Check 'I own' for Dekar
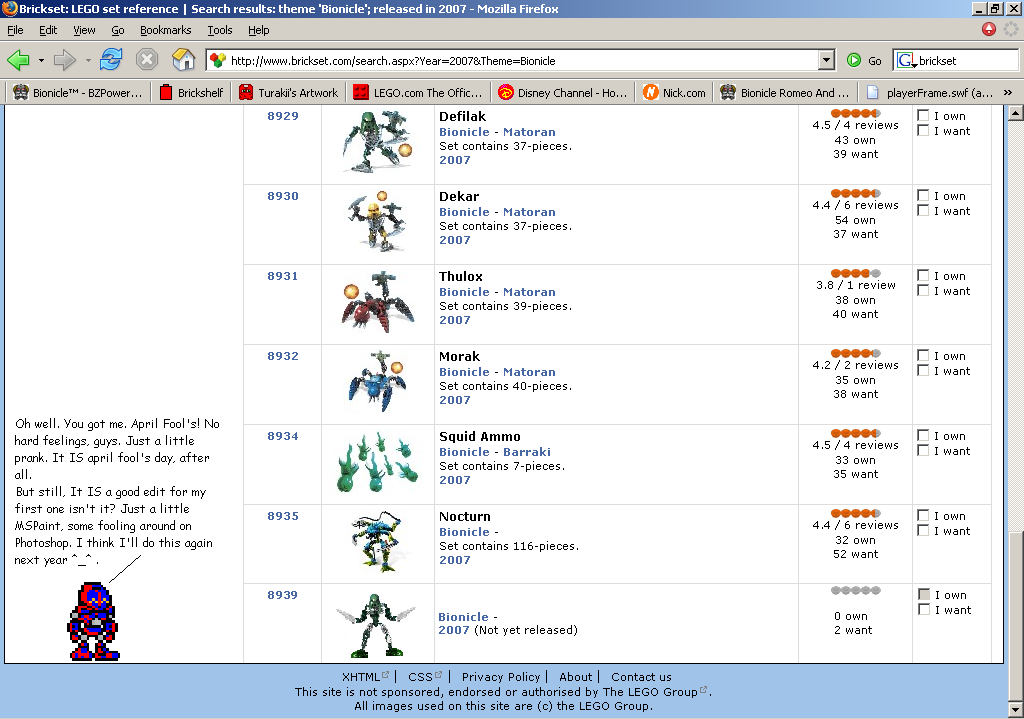The height and width of the screenshot is (719, 1024). pyautogui.click(x=923, y=195)
